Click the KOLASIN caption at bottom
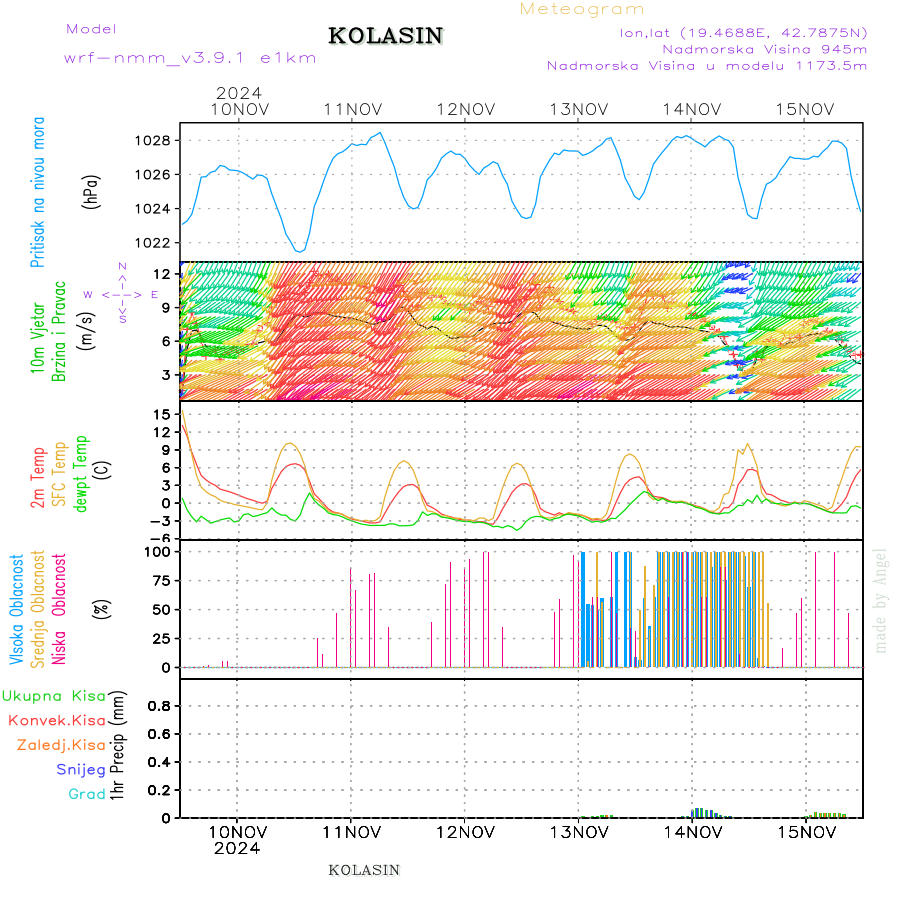This screenshot has width=900, height=900. pos(364,870)
